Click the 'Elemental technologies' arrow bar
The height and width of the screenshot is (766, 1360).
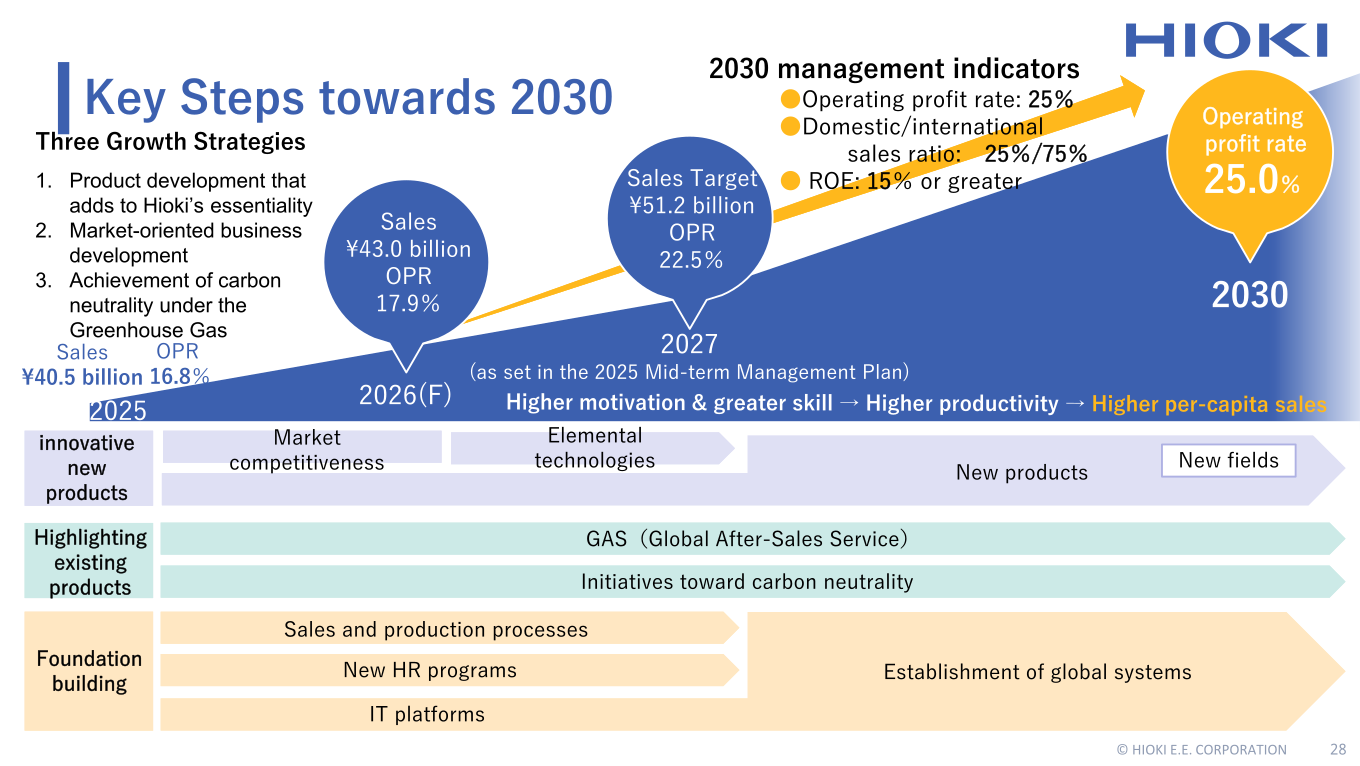pos(594,447)
